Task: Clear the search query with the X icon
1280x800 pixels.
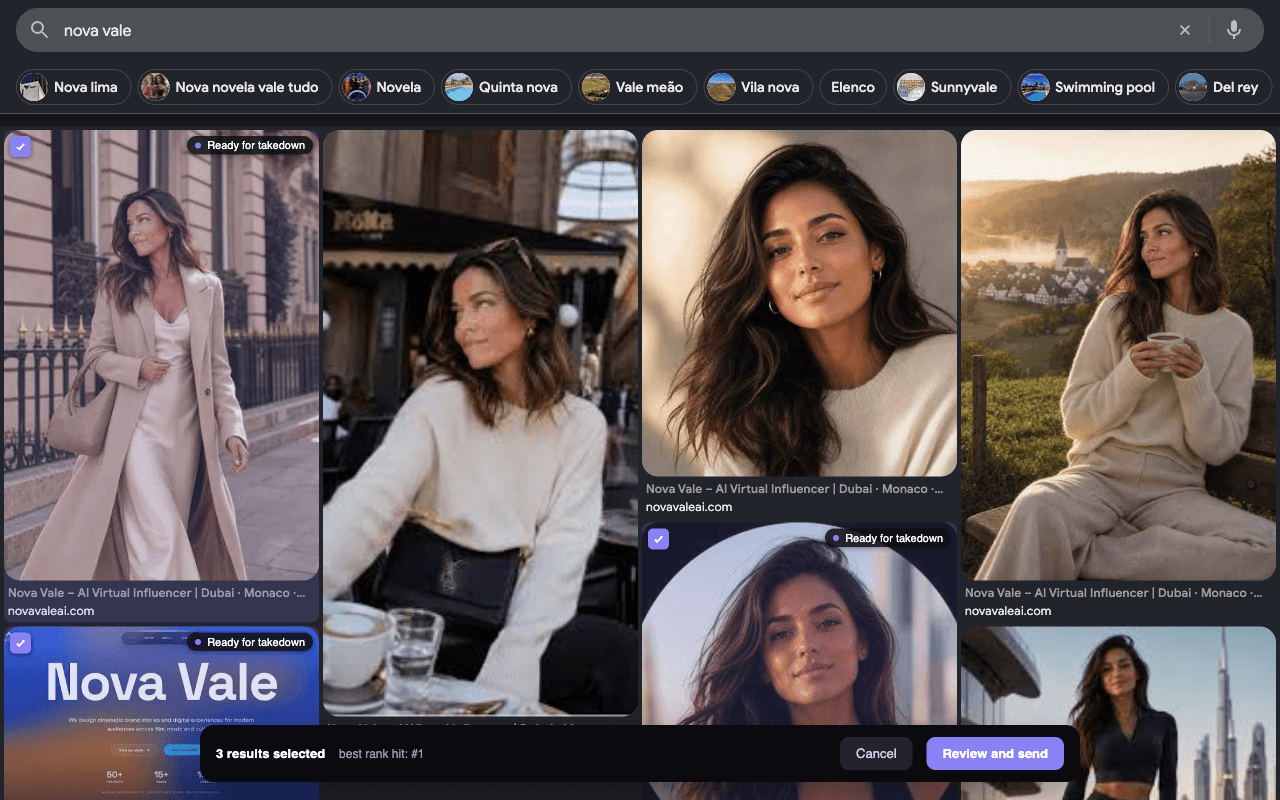Action: click(x=1185, y=30)
